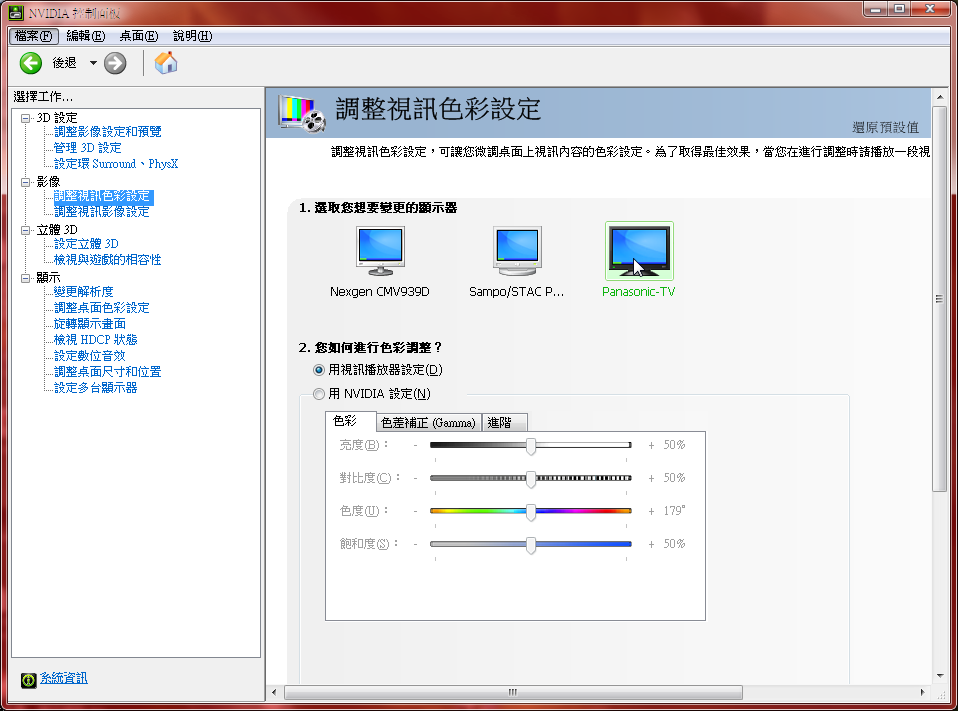958x711 pixels.
Task: Select 用視訊播放器設定 radio button
Action: point(319,370)
